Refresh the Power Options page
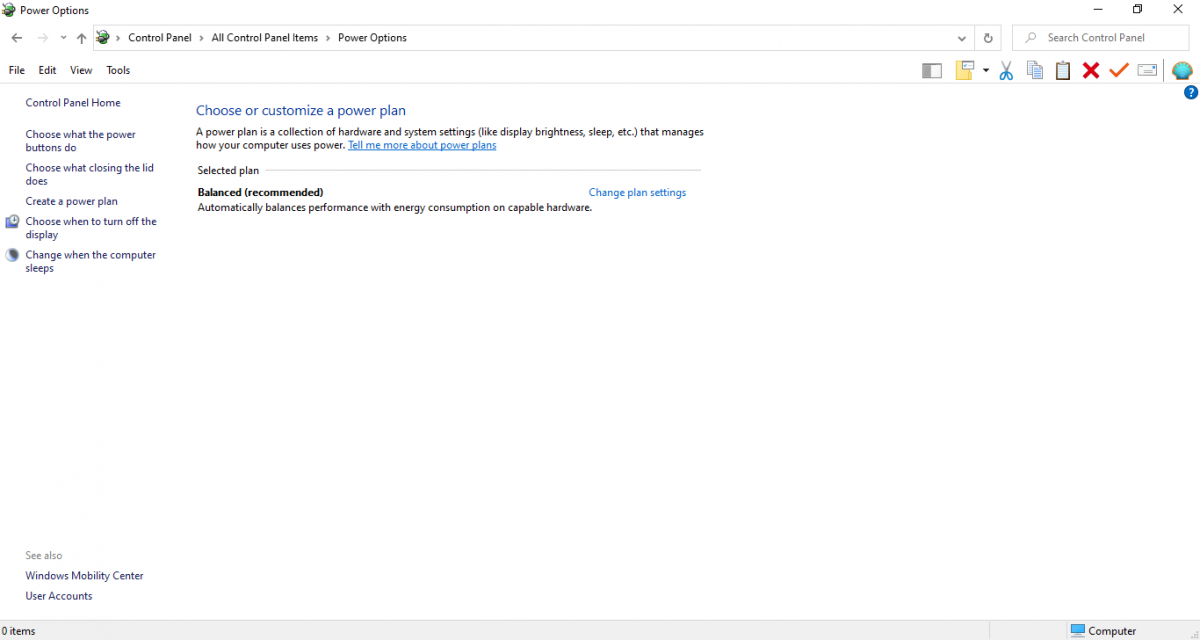 988,38
